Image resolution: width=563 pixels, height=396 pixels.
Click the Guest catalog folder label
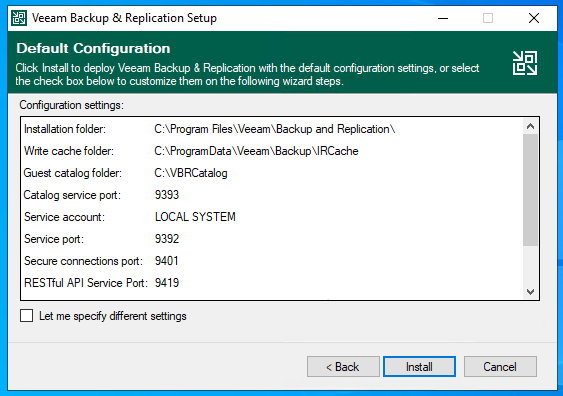73,173
